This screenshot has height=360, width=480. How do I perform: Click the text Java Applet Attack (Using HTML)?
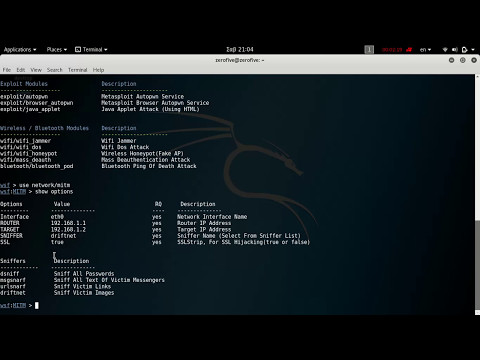tap(150, 109)
